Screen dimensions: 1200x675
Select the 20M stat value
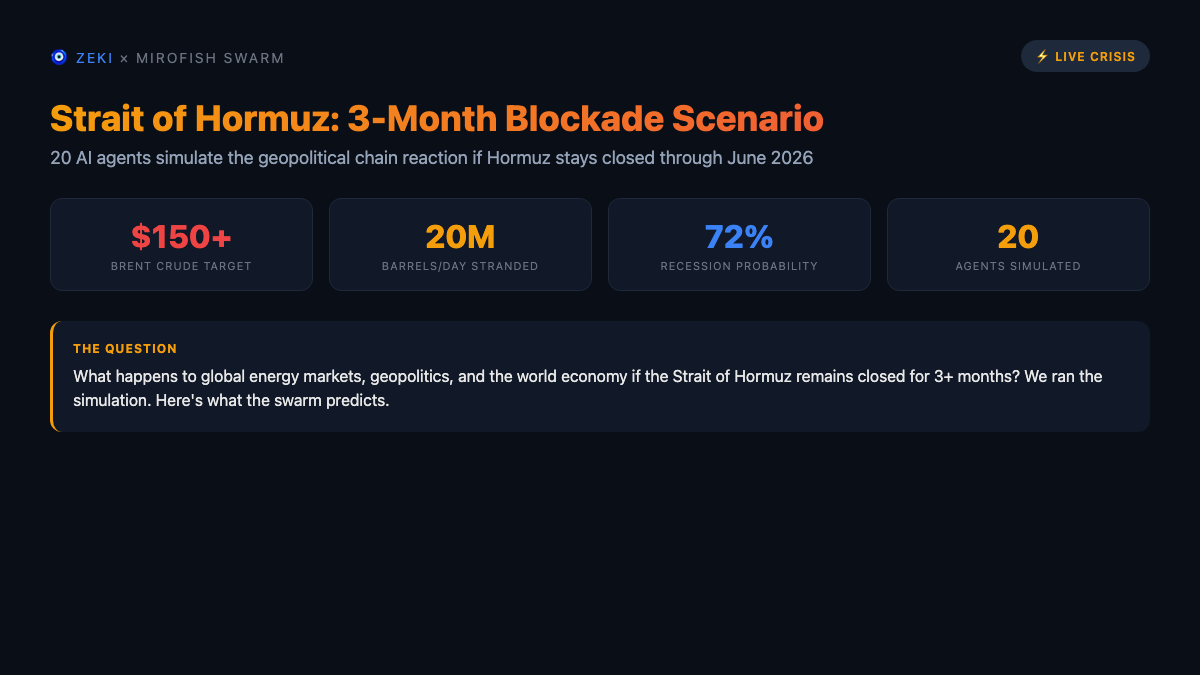pos(460,237)
